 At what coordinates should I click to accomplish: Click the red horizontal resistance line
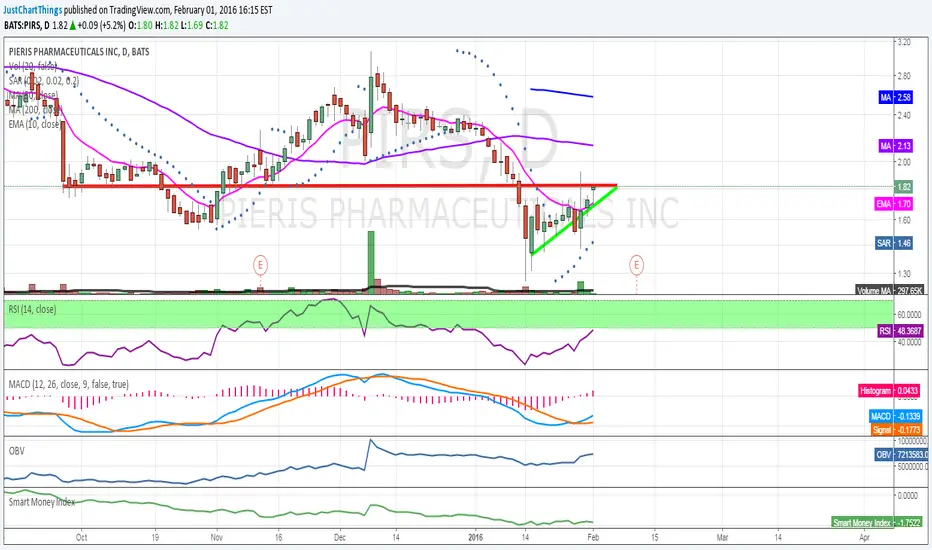click(340, 186)
